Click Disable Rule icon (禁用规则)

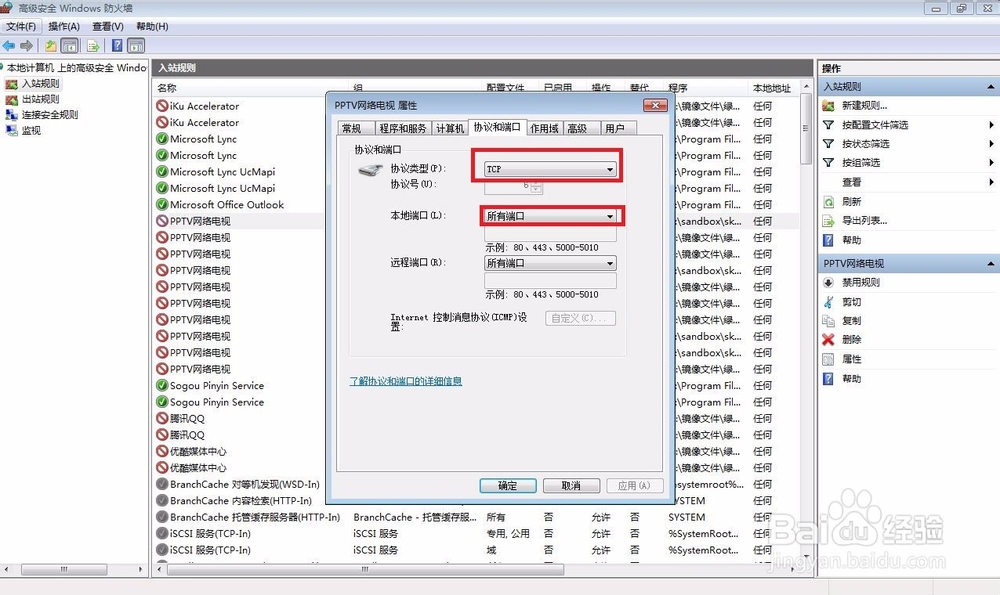(828, 283)
